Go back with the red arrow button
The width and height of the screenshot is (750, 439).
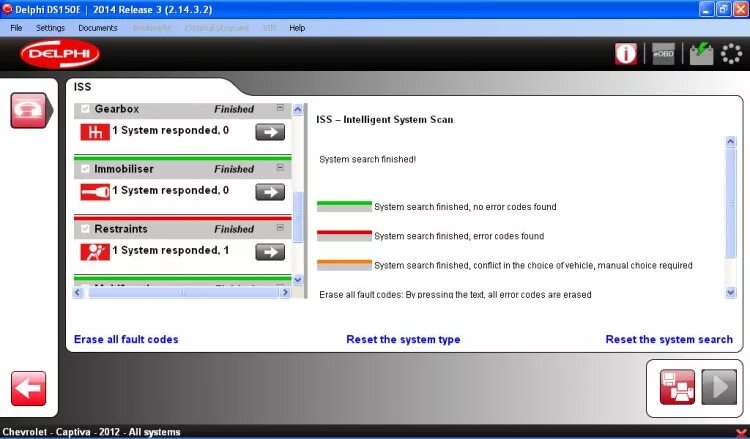(29, 388)
